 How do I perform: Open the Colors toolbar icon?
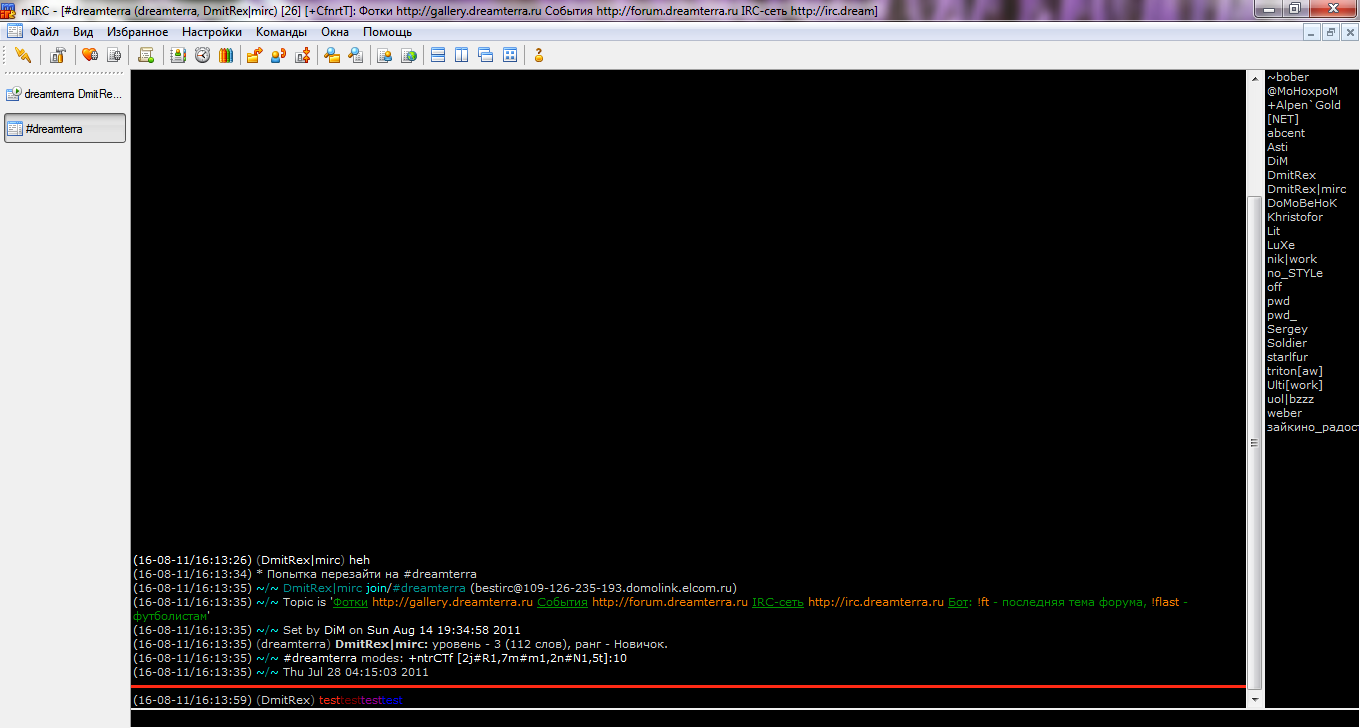coord(226,55)
